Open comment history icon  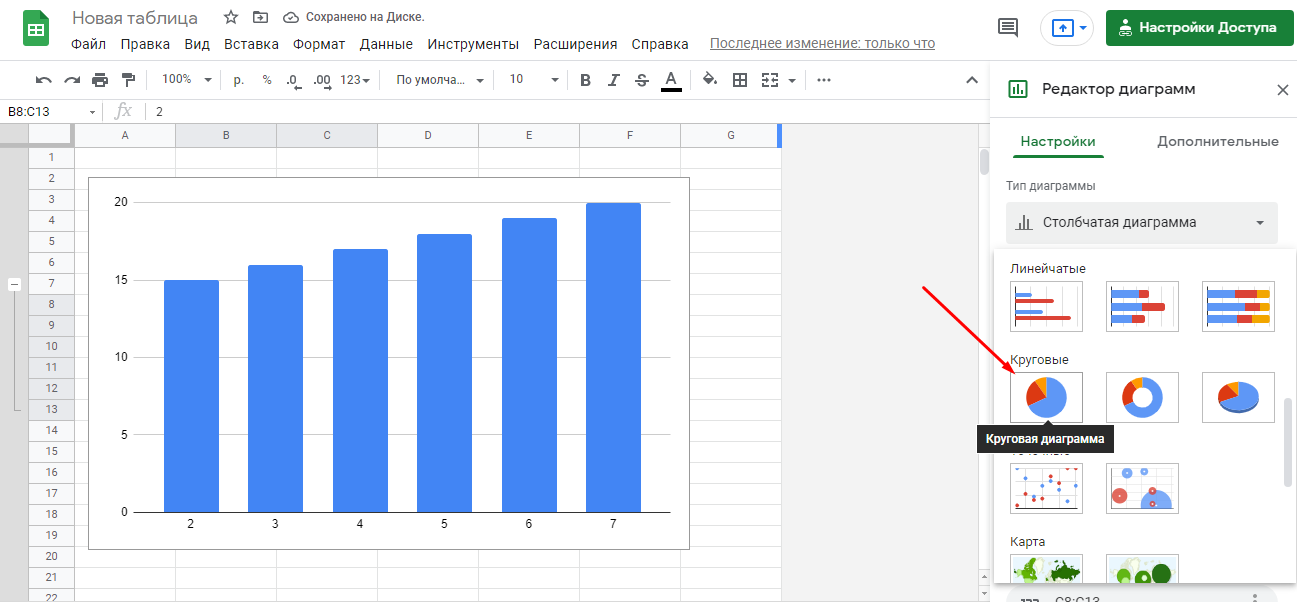click(x=1008, y=28)
